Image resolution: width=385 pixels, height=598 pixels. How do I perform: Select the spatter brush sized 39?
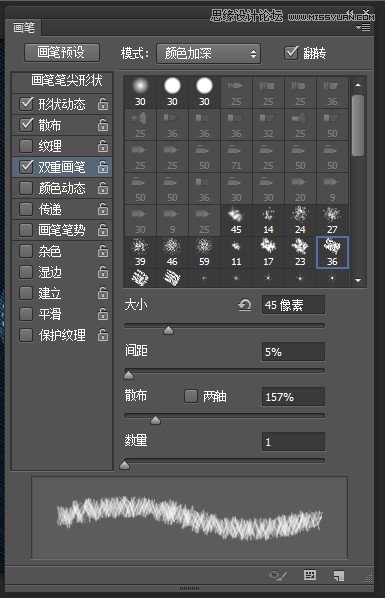(x=140, y=252)
